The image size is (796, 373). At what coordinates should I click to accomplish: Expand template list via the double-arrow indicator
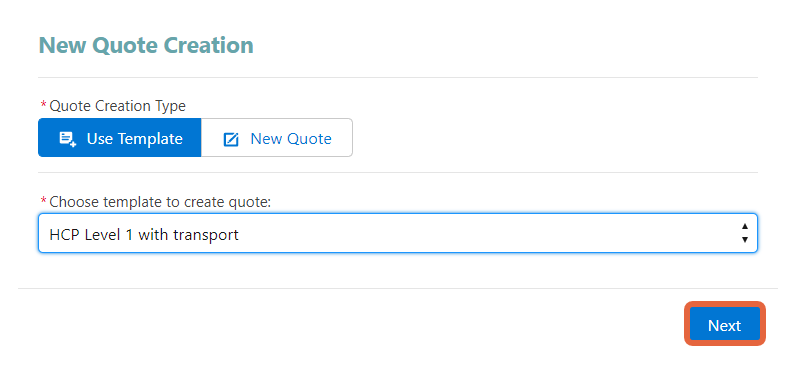coord(745,233)
